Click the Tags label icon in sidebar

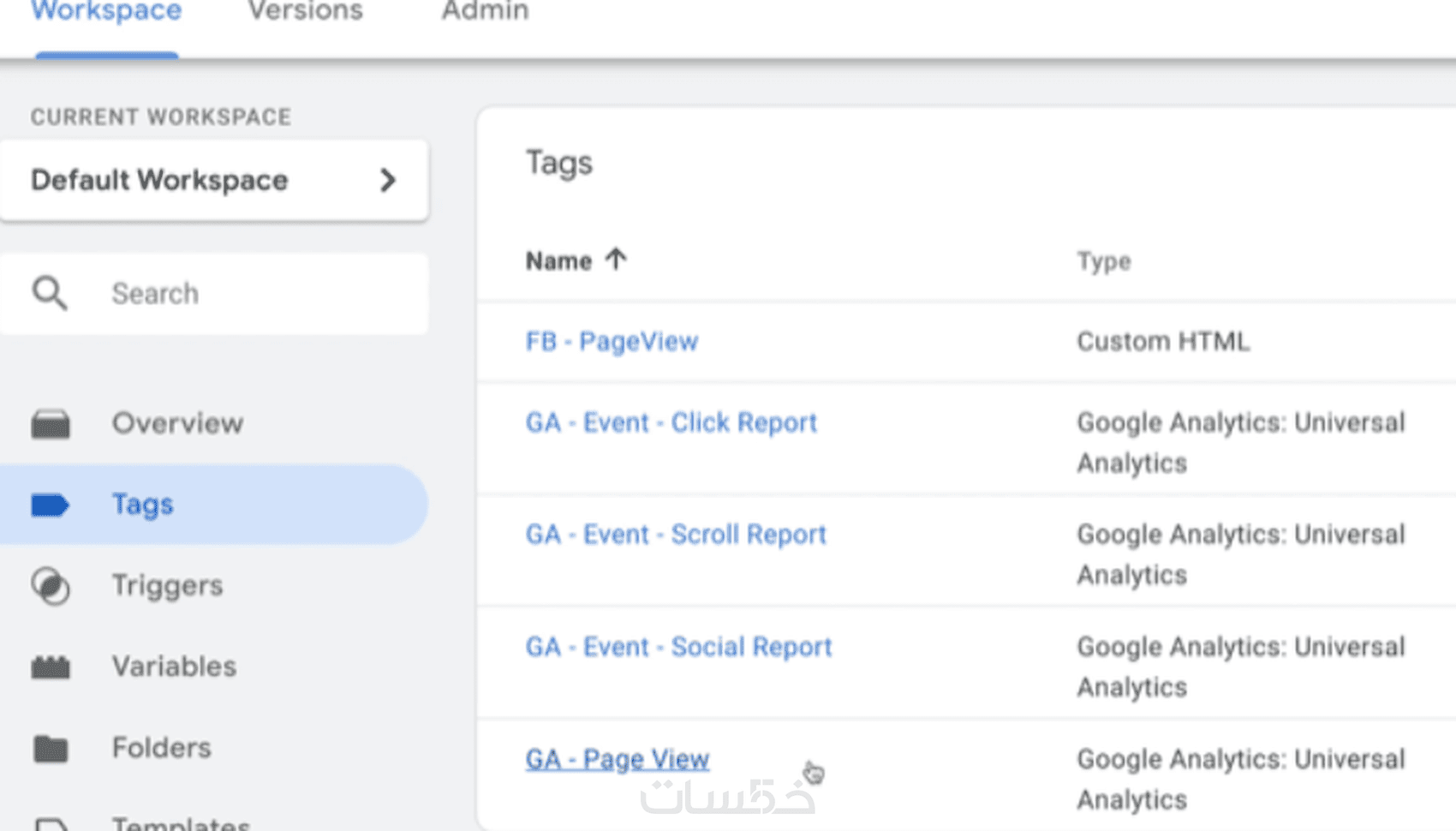click(51, 505)
